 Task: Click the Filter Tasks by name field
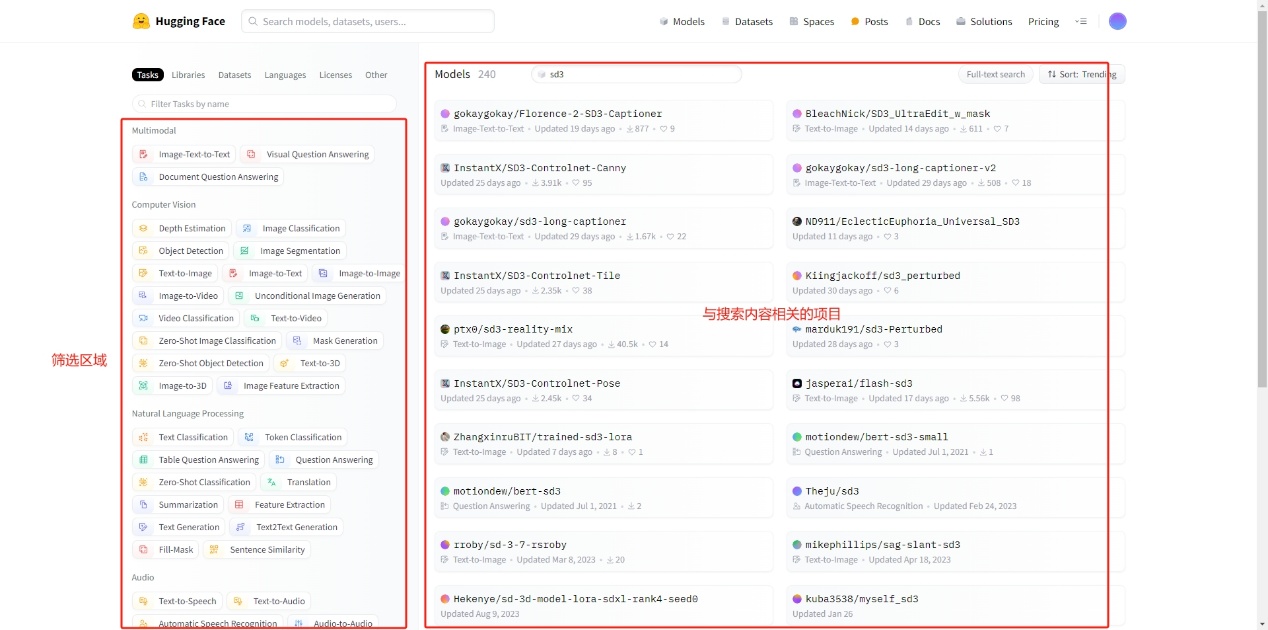coord(265,104)
